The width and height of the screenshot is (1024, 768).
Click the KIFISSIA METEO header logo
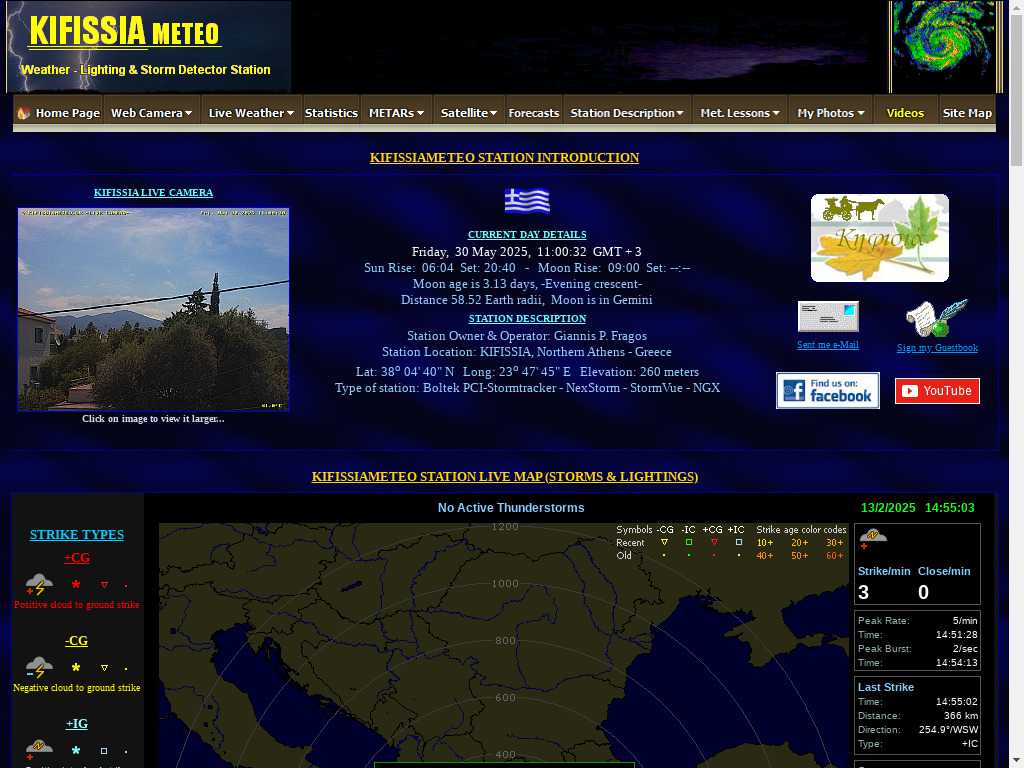149,47
